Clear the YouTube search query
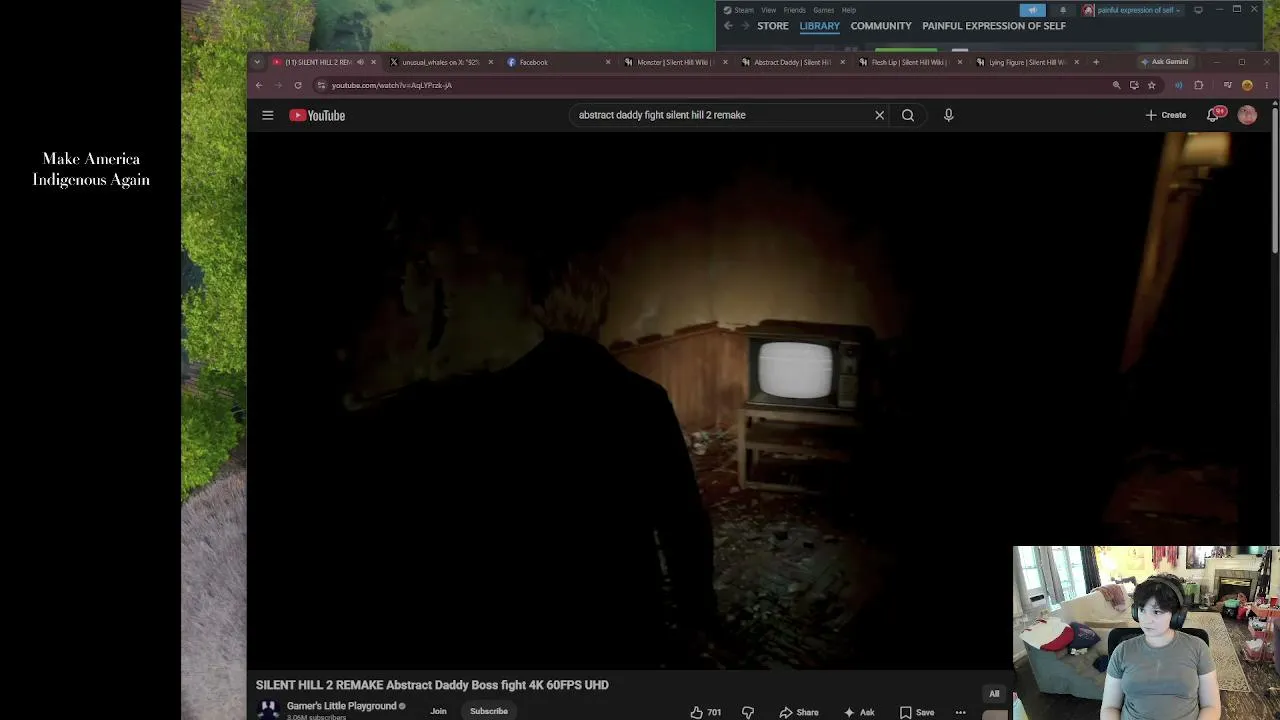The height and width of the screenshot is (720, 1280). coord(880,115)
